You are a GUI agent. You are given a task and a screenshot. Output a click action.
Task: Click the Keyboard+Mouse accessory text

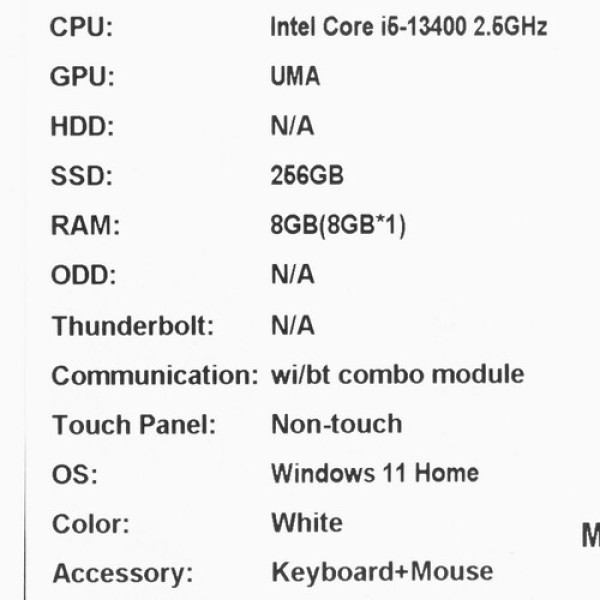tap(382, 572)
